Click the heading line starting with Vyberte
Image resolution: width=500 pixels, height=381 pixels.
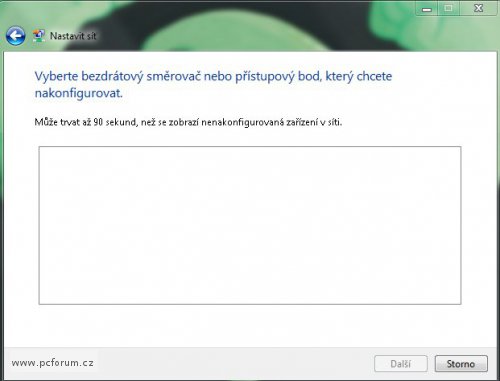pyautogui.click(x=213, y=76)
